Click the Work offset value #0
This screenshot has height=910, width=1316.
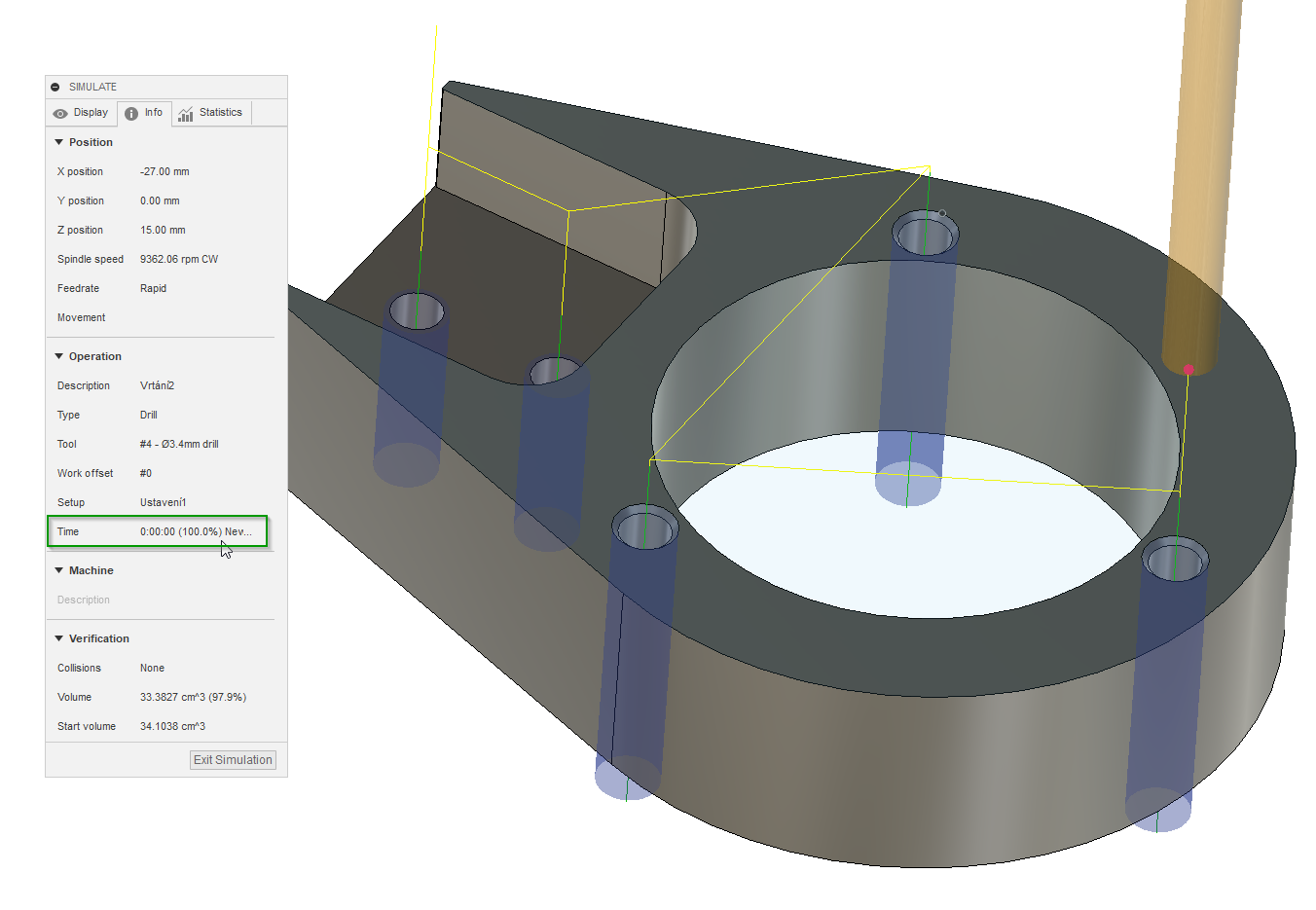click(x=146, y=473)
